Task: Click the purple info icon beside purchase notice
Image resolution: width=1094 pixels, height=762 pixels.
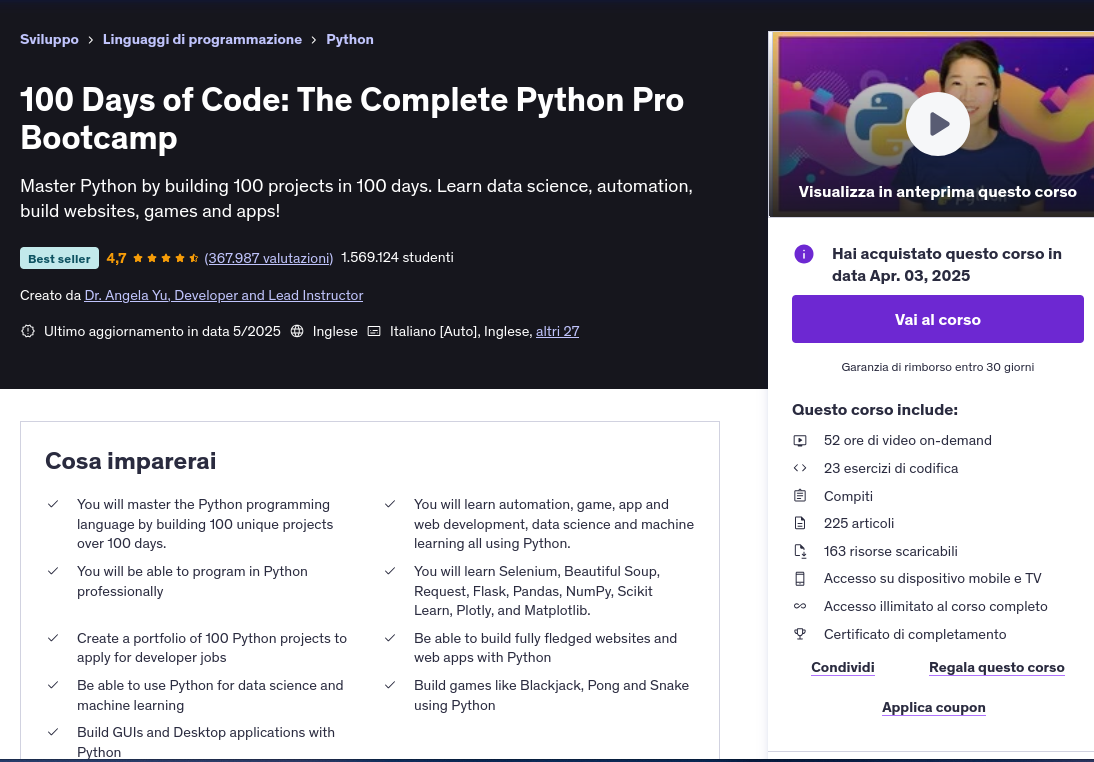Action: [x=804, y=254]
